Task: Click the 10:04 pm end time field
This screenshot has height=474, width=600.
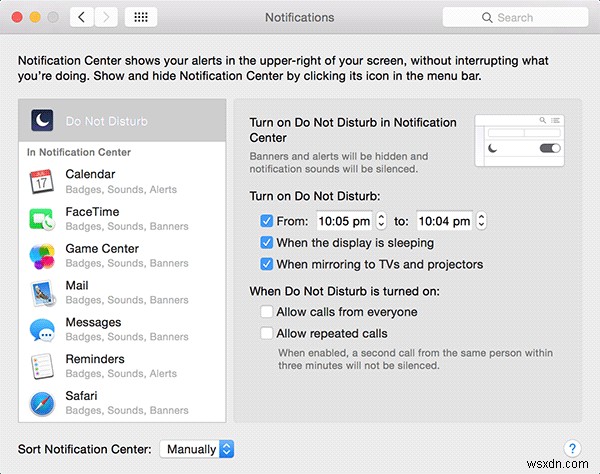Action: click(444, 221)
